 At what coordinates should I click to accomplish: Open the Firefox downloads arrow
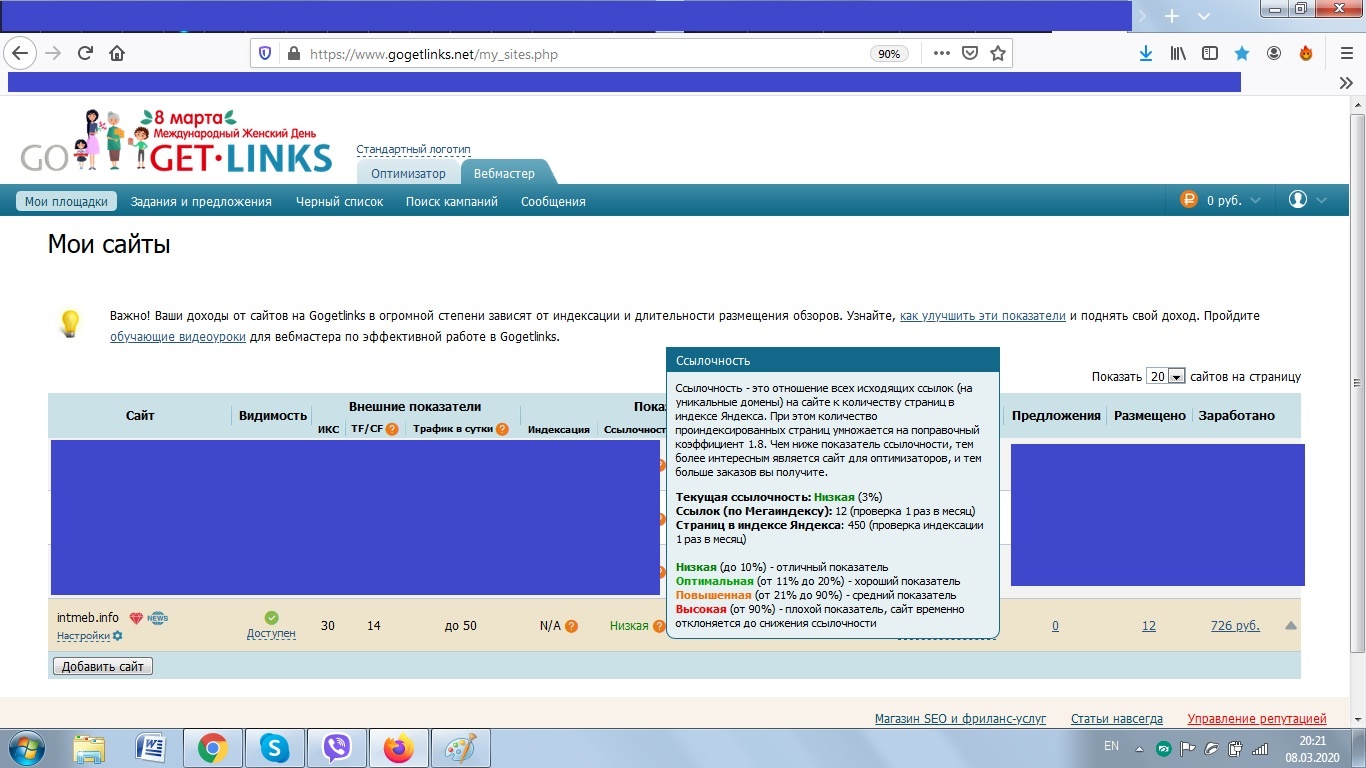1146,53
